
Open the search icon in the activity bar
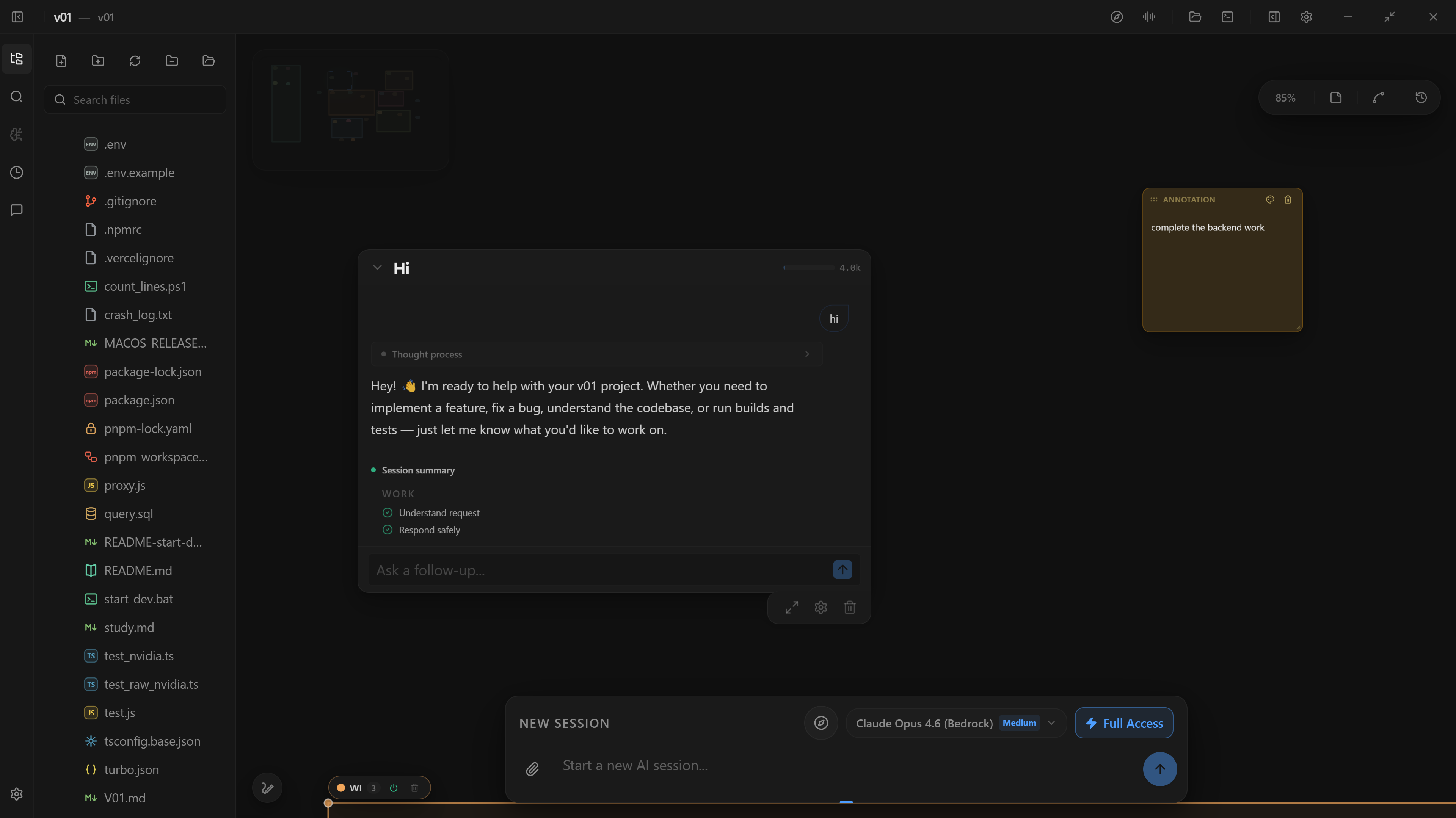(16, 97)
